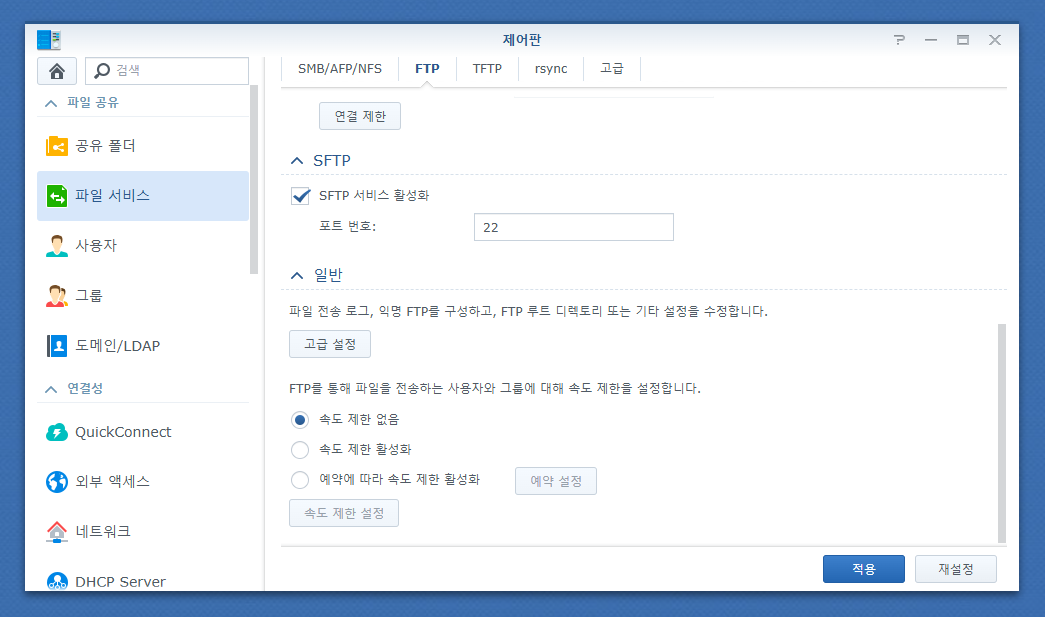The width and height of the screenshot is (1045, 617).
Task: Select 속도 제한 활성화 radio button
Action: coord(300,450)
